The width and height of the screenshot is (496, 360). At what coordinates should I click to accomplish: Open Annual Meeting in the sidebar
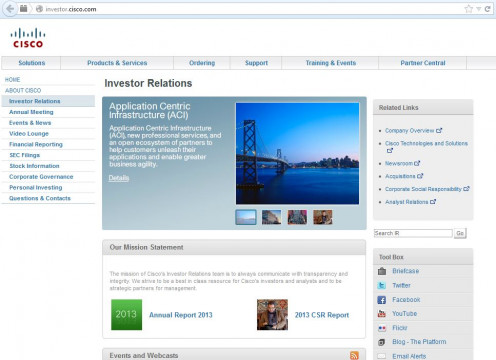coord(31,112)
